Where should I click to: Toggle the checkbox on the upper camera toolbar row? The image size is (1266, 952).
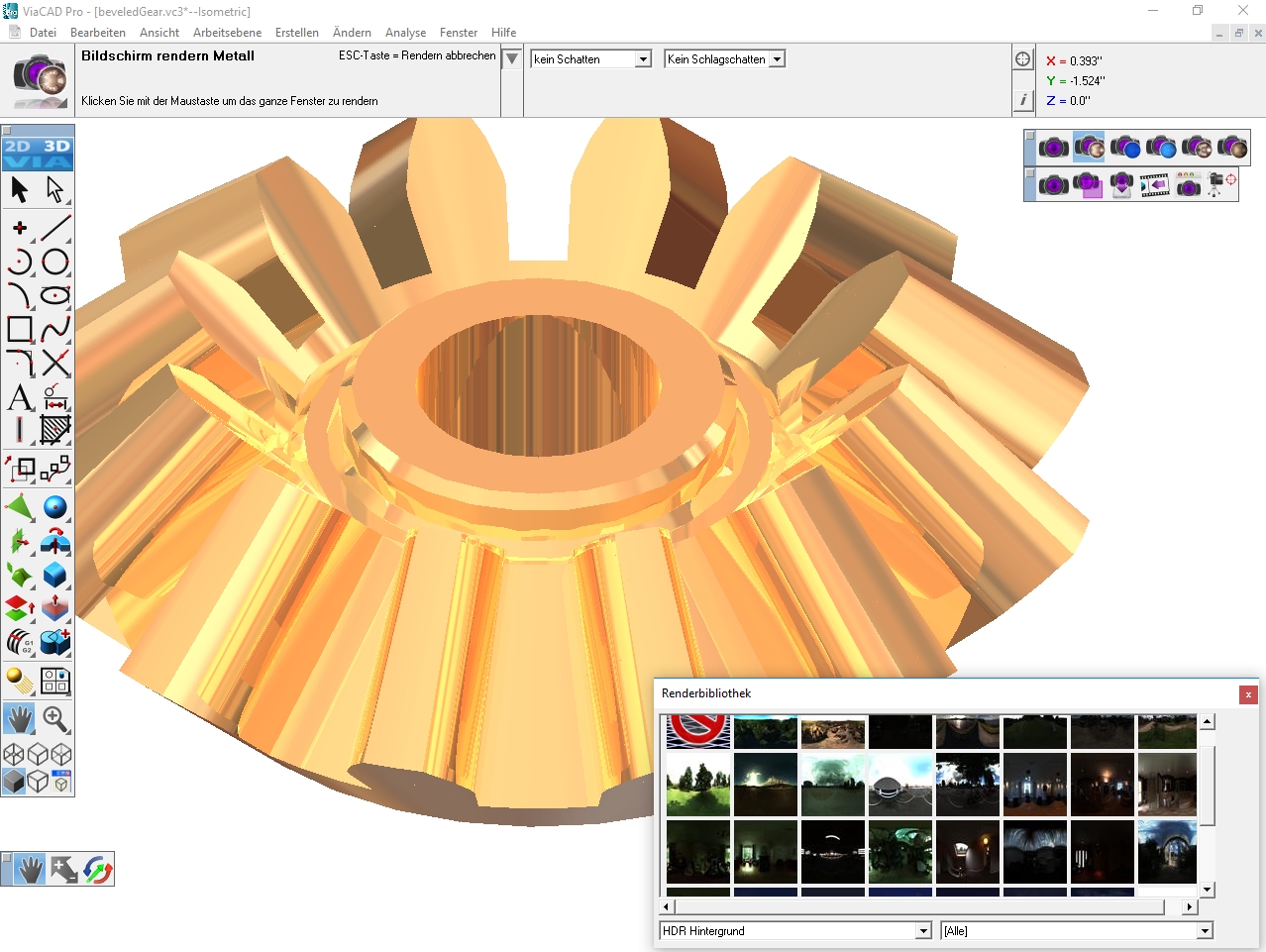point(1029,135)
